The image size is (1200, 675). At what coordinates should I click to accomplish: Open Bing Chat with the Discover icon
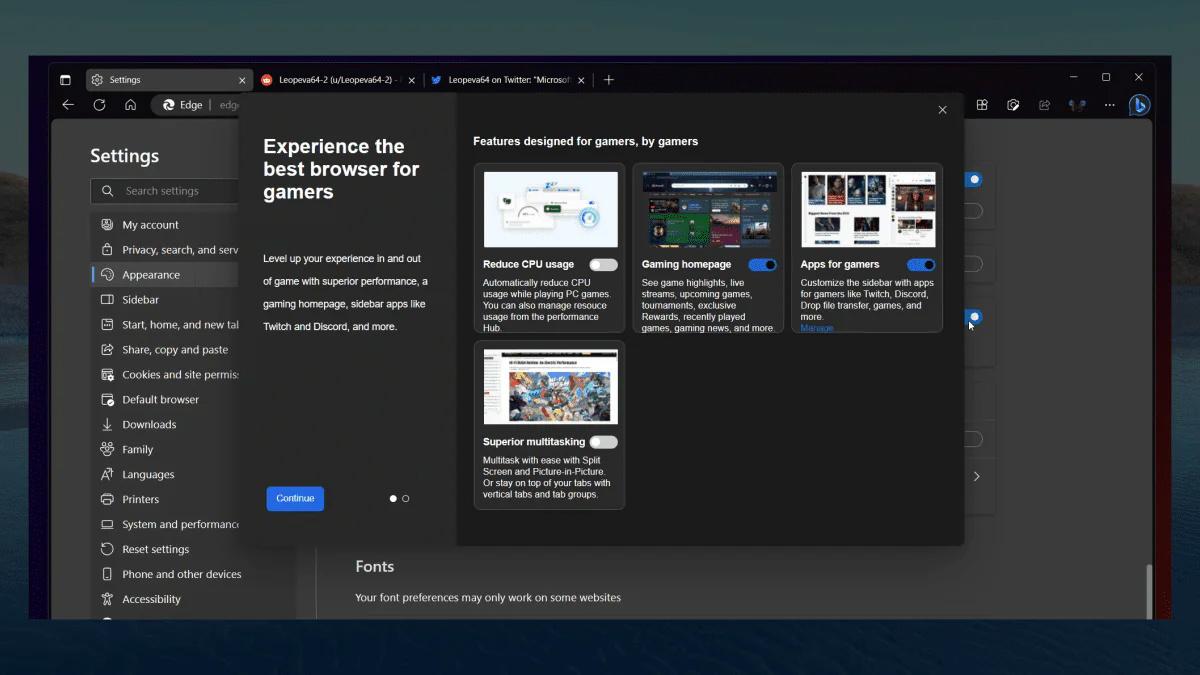[x=1139, y=104]
